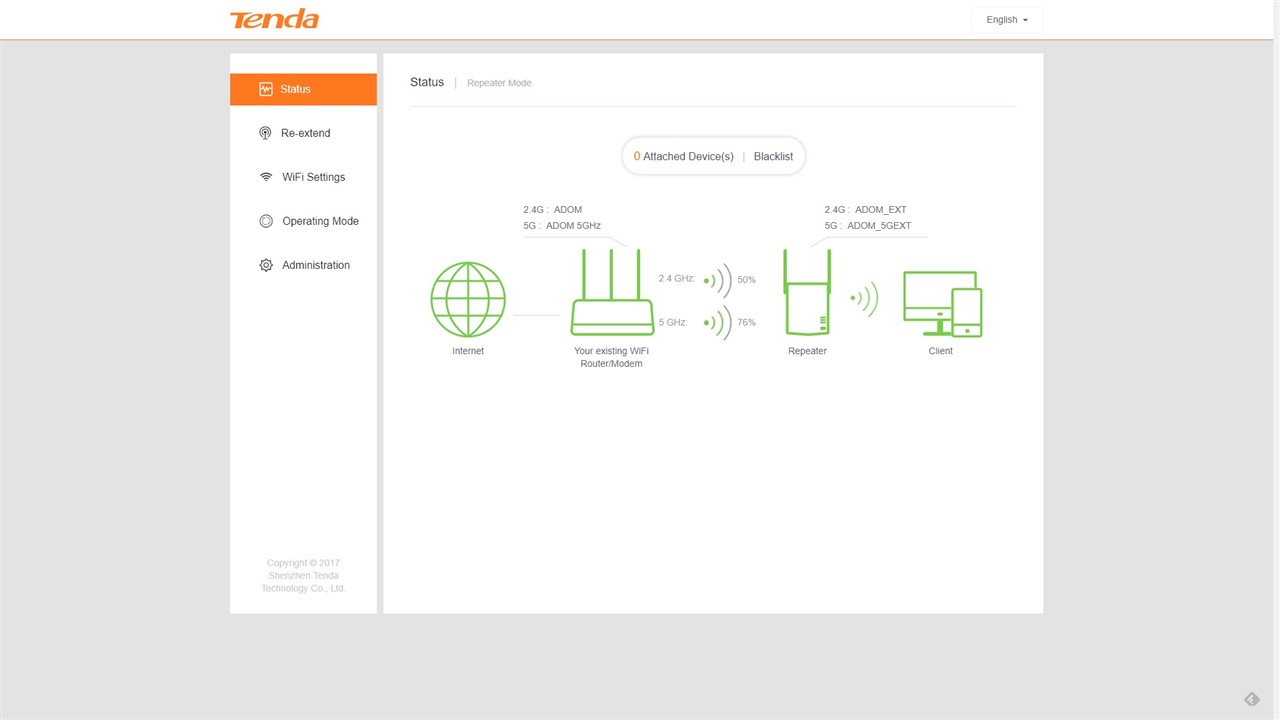
Task: Select the Status menu item
Action: click(x=303, y=89)
